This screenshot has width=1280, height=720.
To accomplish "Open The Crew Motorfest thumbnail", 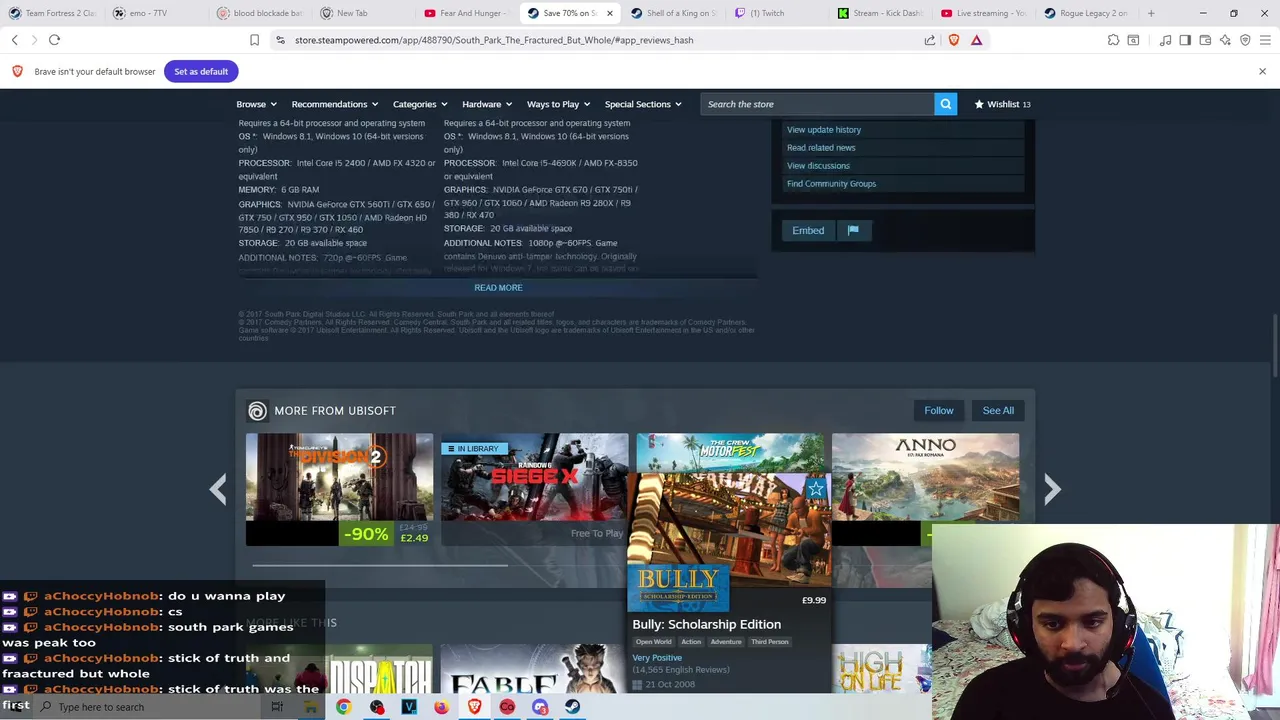I will click(x=730, y=453).
